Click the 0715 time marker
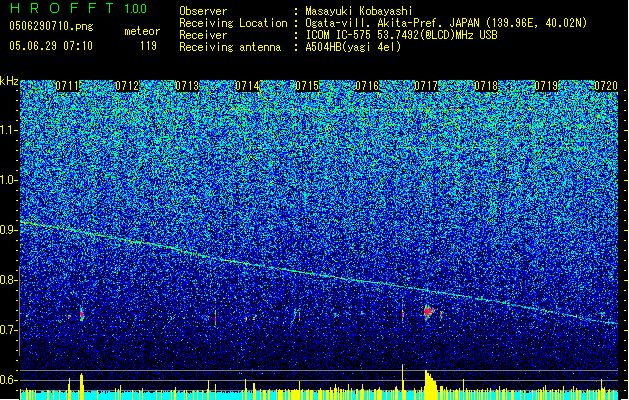629x400 pixels. [x=307, y=86]
